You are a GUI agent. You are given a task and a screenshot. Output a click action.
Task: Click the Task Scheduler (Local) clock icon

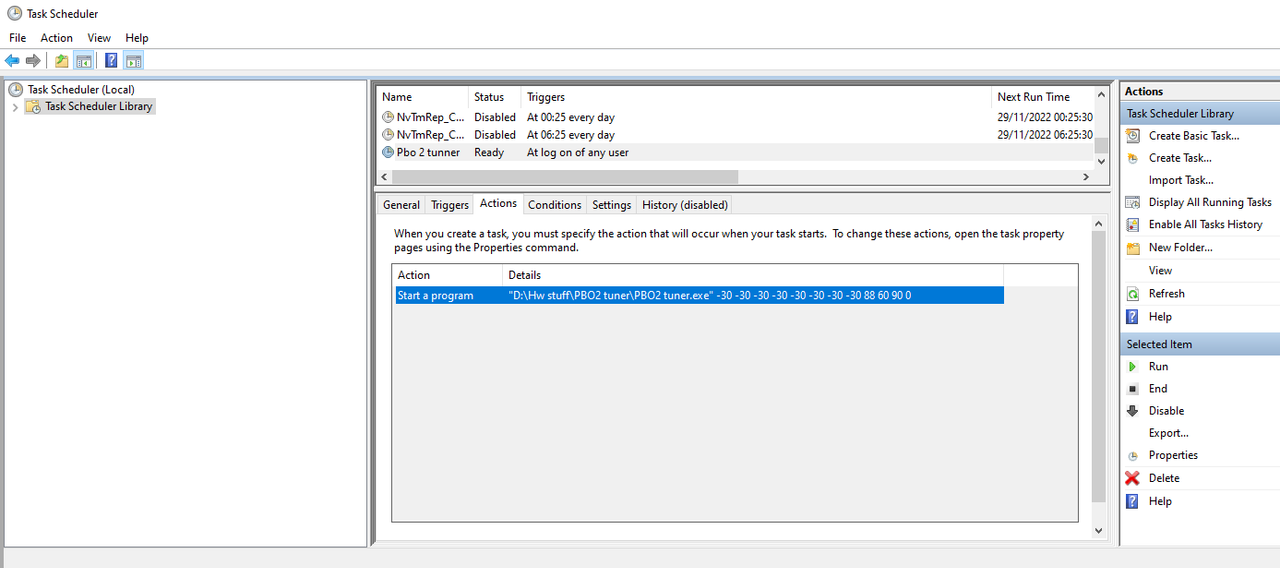15,89
